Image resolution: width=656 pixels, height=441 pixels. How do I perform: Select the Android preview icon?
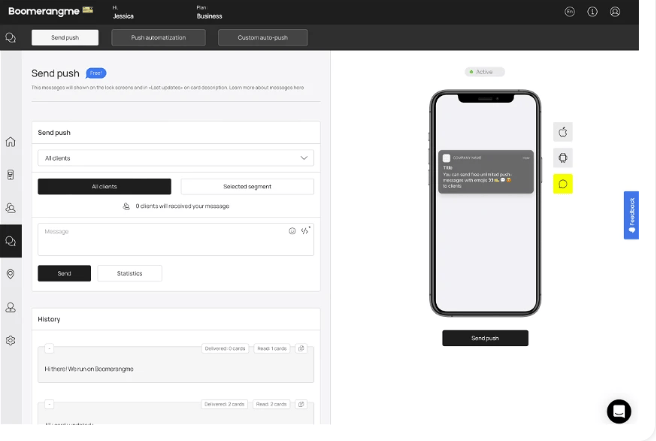pos(563,158)
